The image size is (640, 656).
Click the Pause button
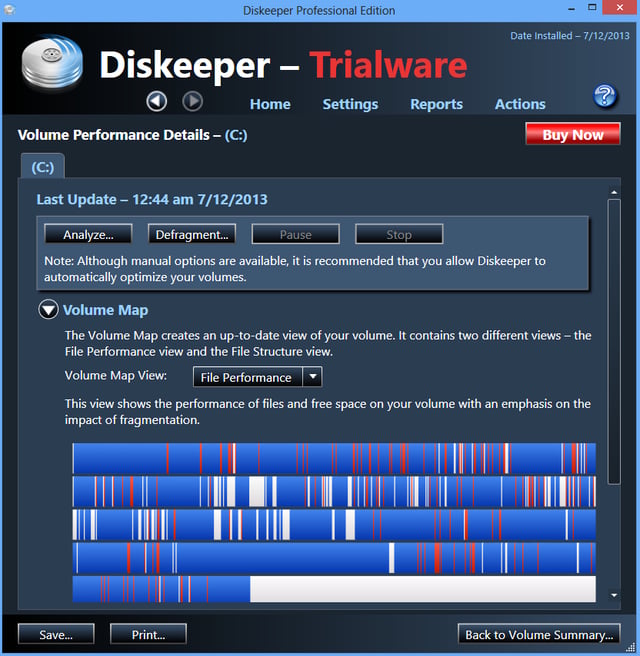coord(295,234)
